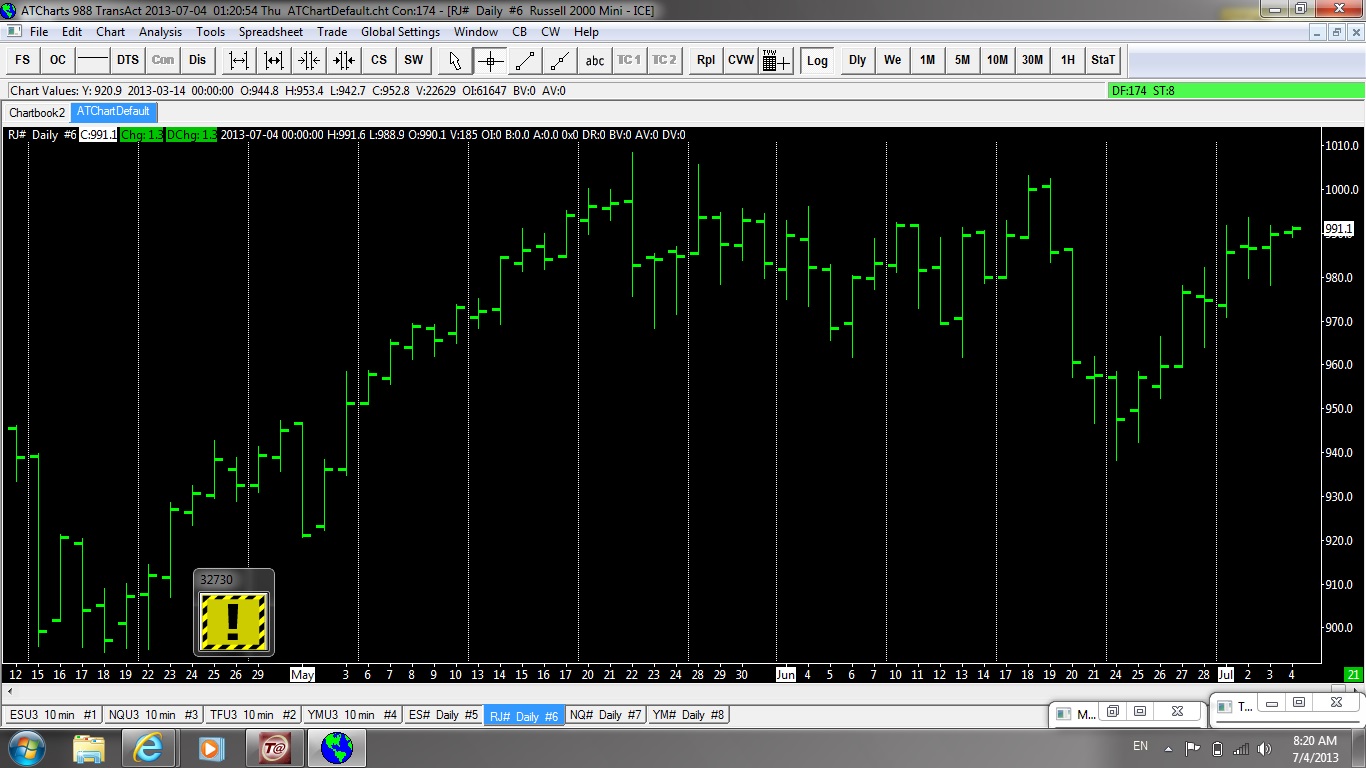Switch to the Chartbook2 tab
This screenshot has width=1366, height=768.
point(37,113)
